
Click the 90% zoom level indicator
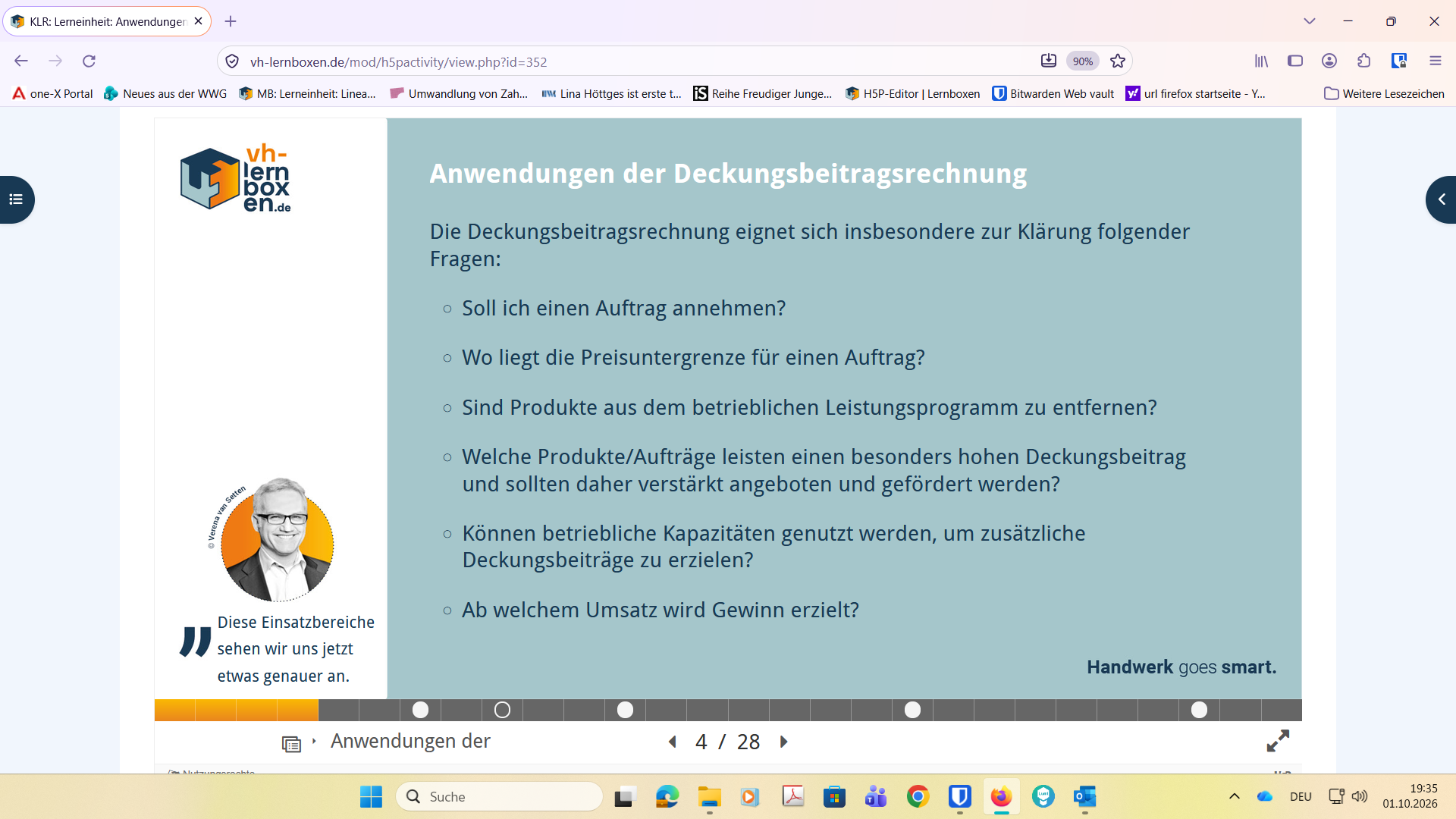[x=1083, y=61]
